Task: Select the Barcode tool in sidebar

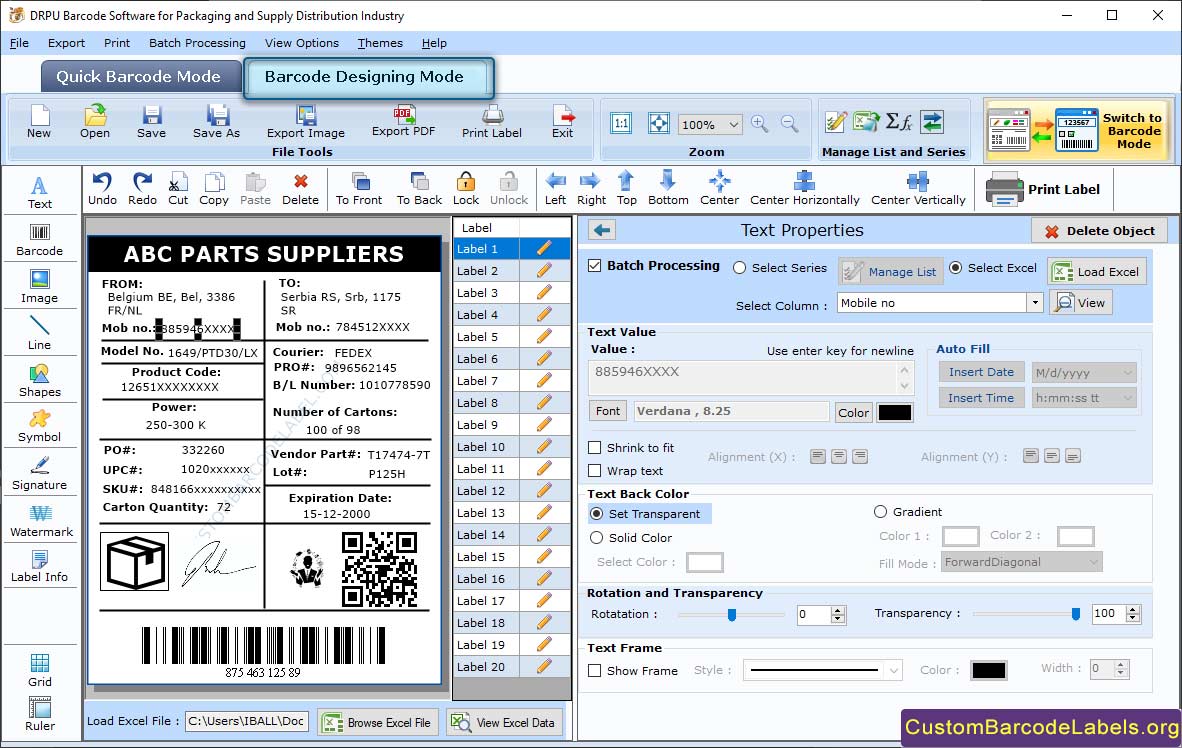Action: click(x=39, y=240)
